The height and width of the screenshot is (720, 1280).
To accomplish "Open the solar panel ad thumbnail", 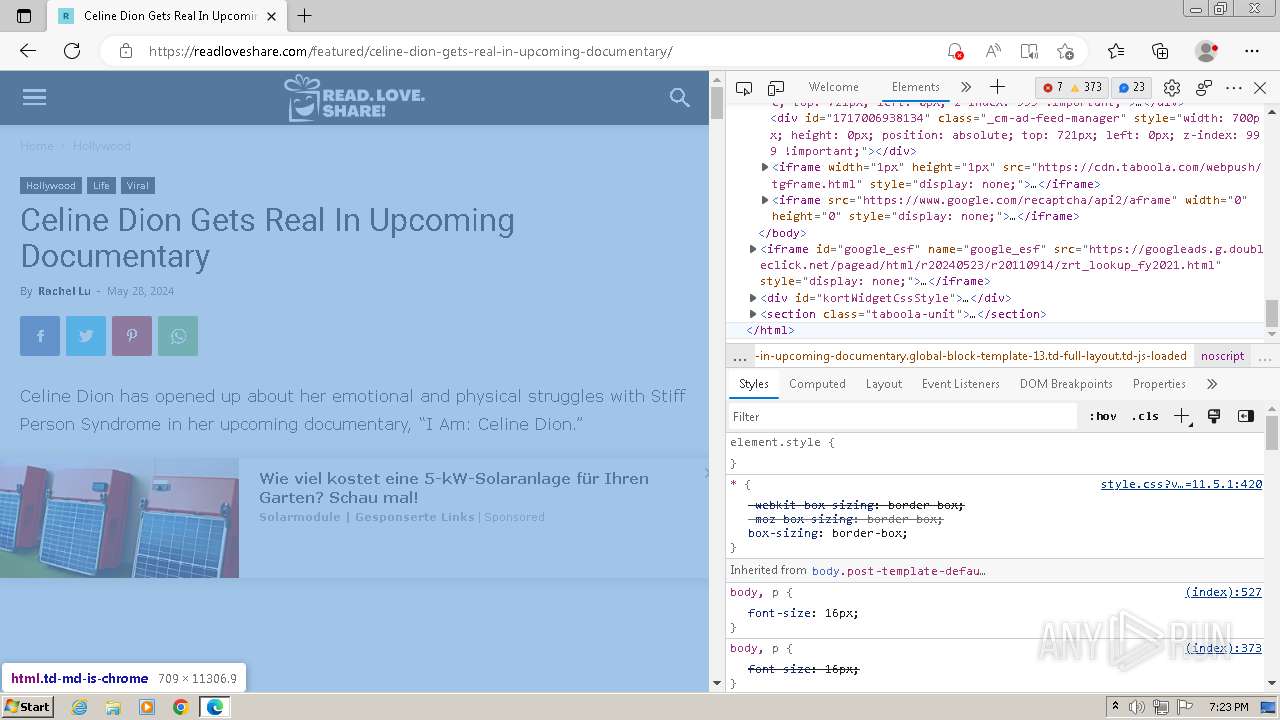I will [x=119, y=518].
